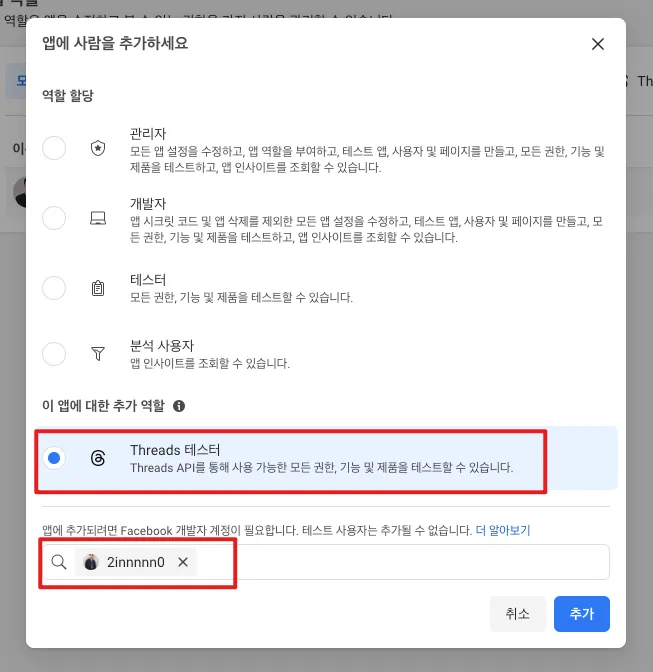This screenshot has width=653, height=672.
Task: Click inside the user search field
Action: pos(326,562)
